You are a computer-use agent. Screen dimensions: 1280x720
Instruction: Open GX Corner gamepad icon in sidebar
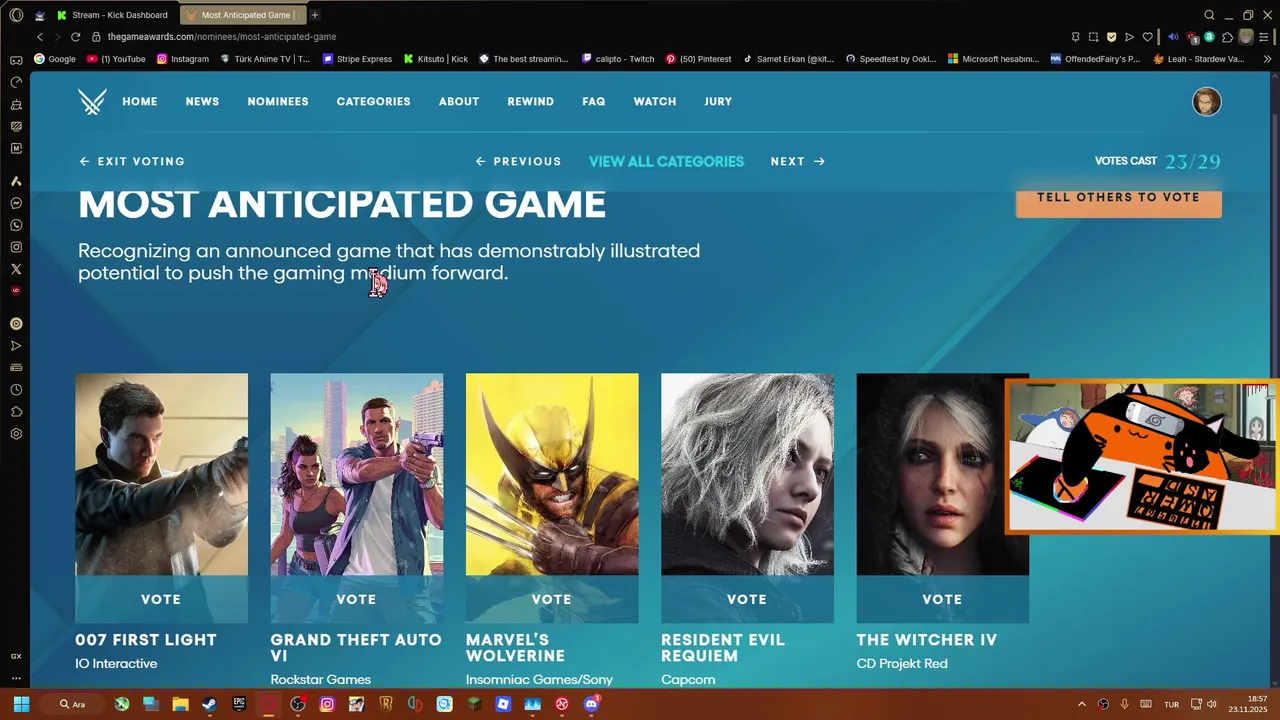click(16, 60)
